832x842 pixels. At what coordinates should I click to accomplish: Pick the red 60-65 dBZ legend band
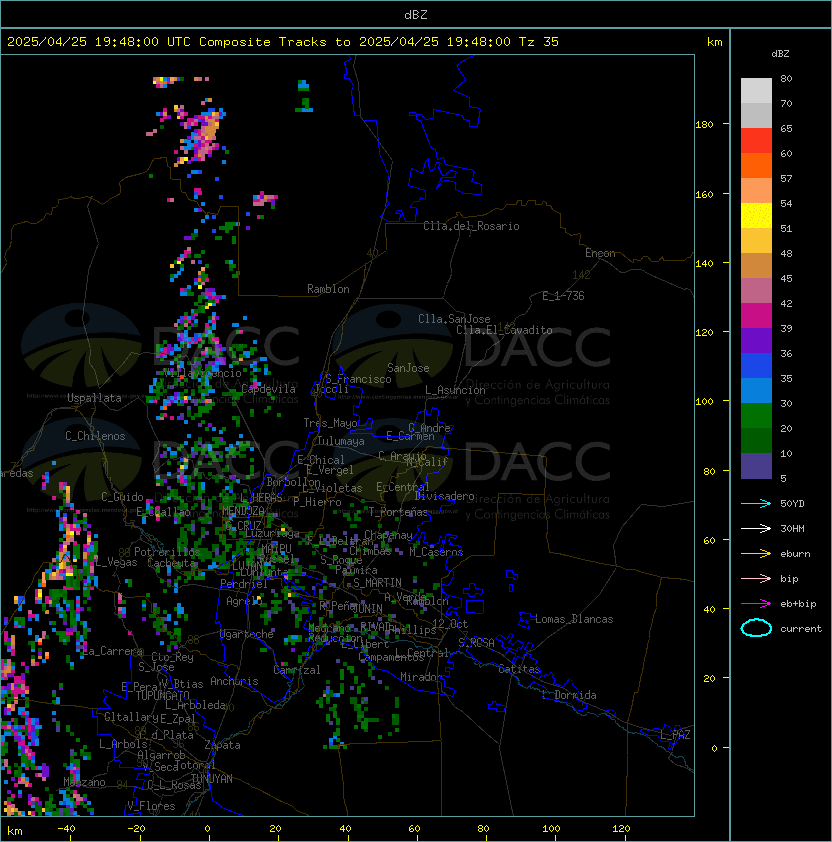coord(756,141)
